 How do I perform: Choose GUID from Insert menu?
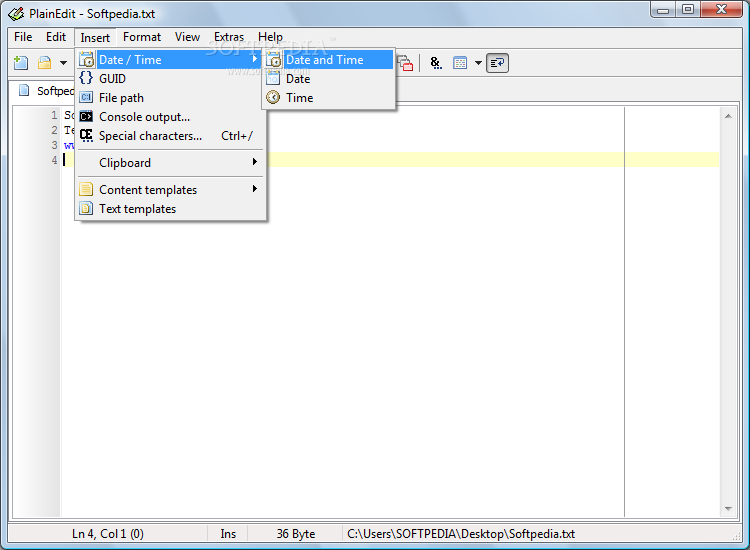(x=169, y=79)
